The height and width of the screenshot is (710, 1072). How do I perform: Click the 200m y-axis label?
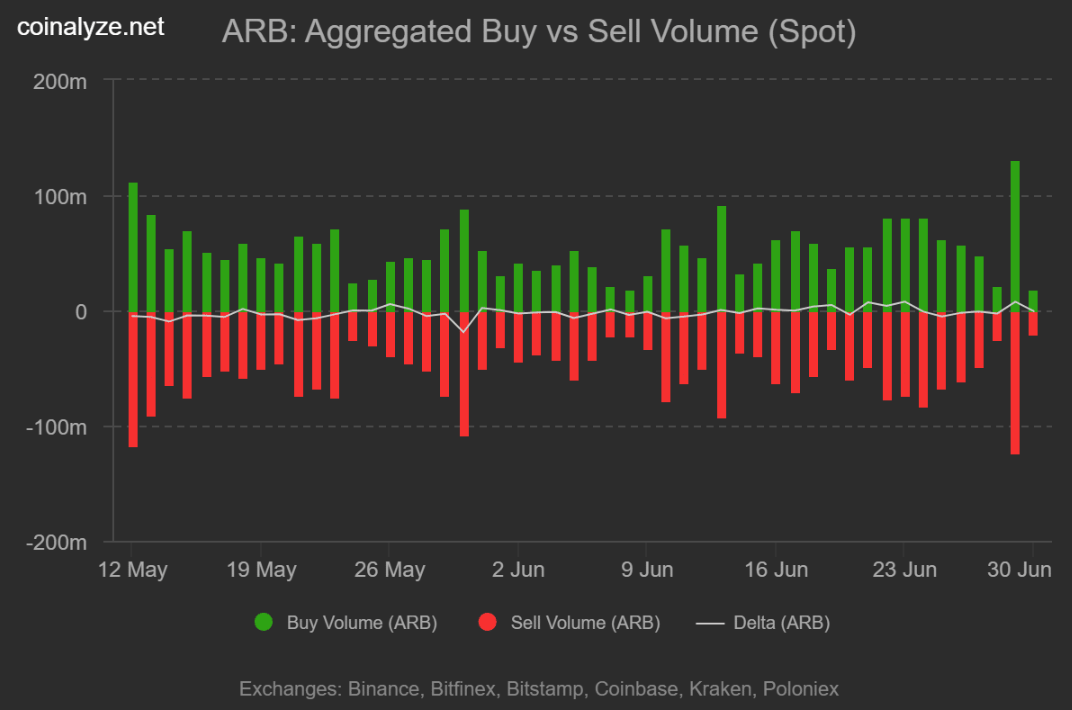pos(60,81)
